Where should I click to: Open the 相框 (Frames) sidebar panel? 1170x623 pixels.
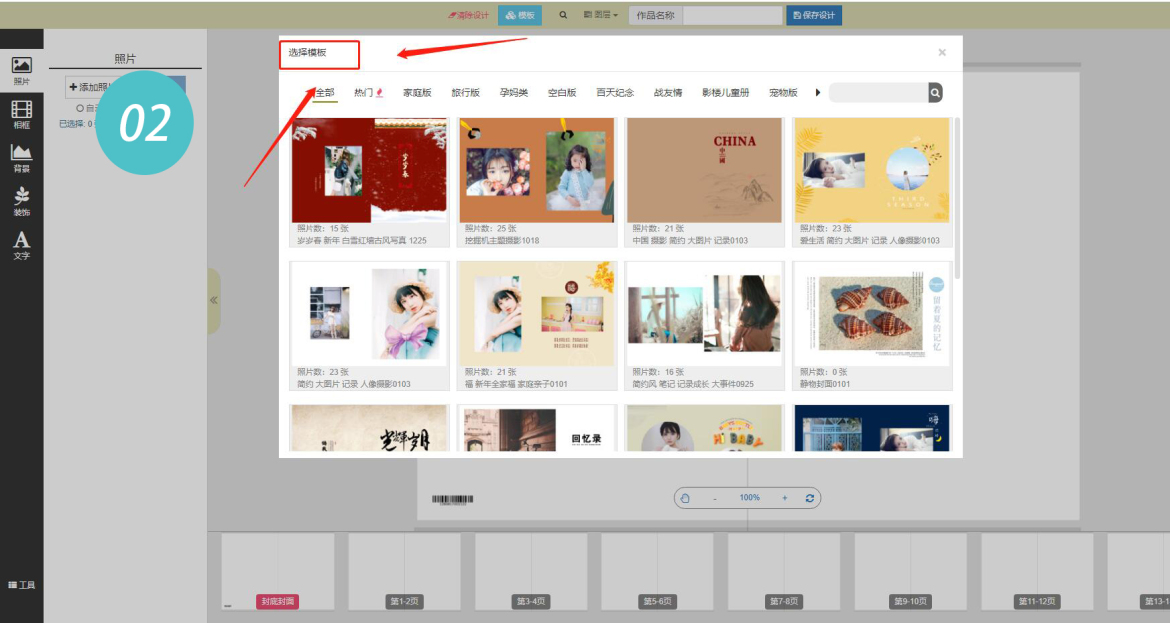pyautogui.click(x=21, y=114)
